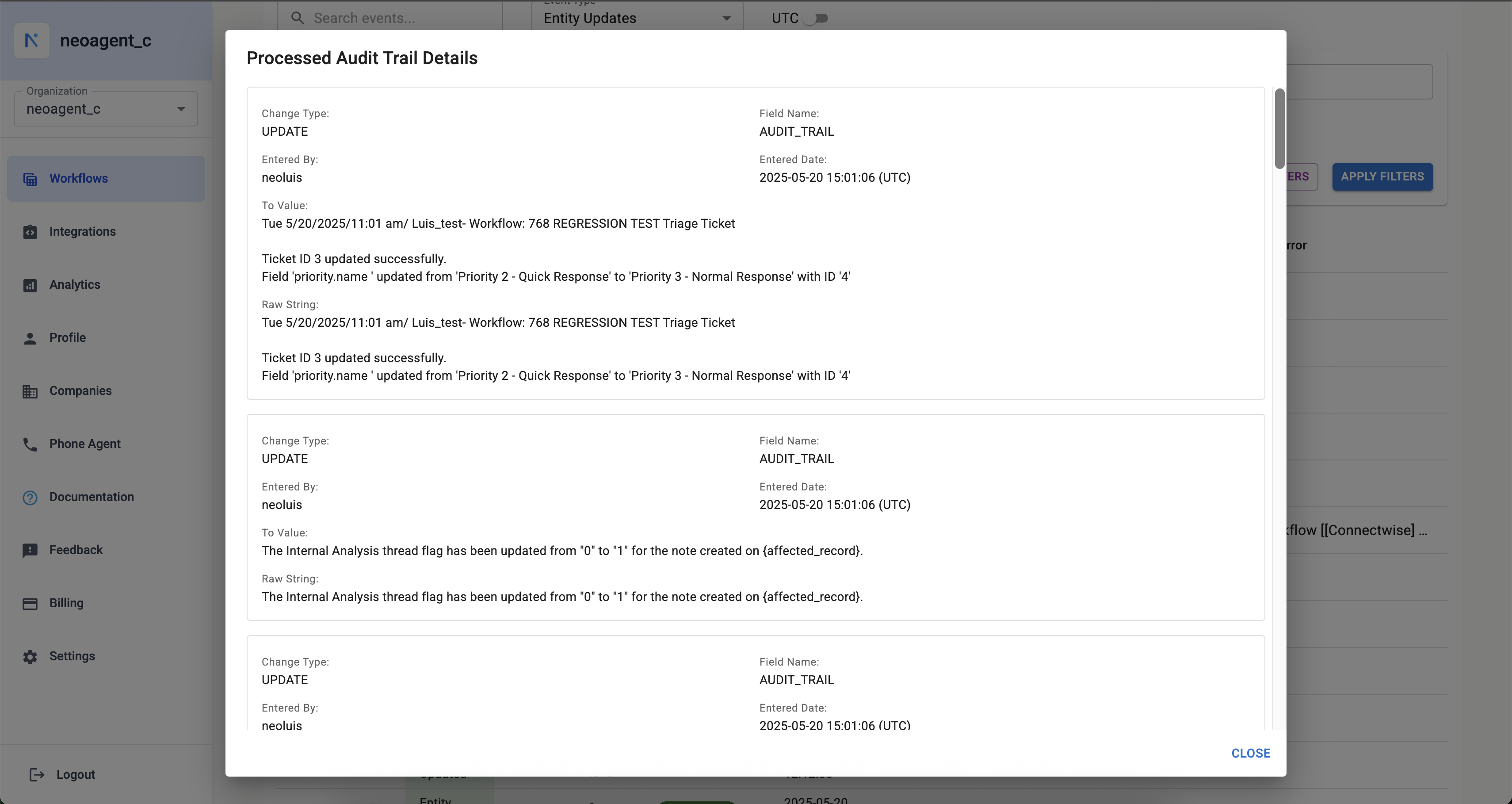Open Integrations via its sidebar icon
This screenshot has height=804, width=1512.
click(30, 232)
